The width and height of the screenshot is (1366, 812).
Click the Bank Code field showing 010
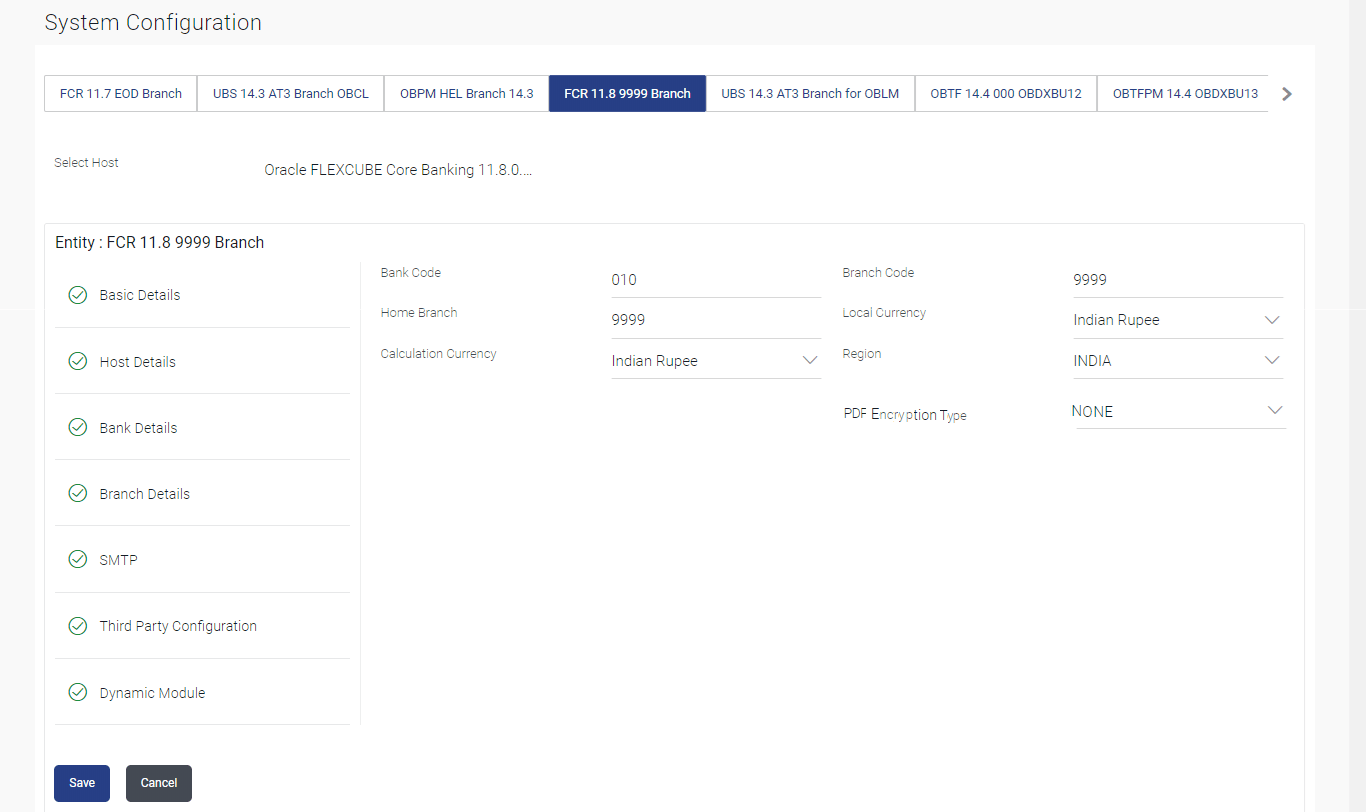[x=716, y=280]
